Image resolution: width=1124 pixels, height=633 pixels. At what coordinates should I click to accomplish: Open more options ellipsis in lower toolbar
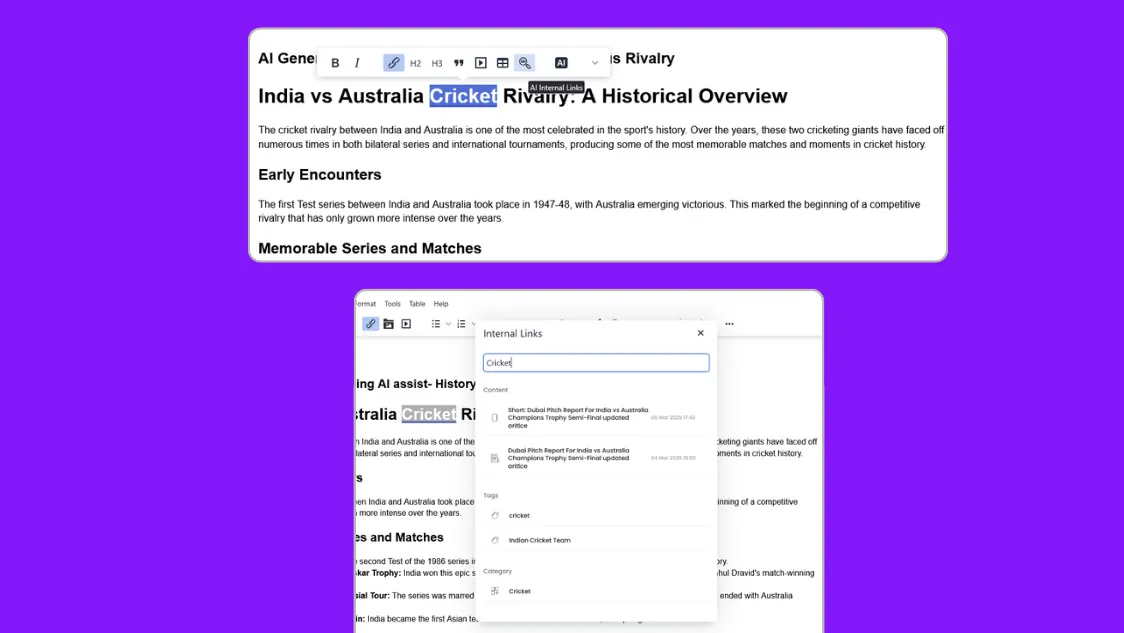pyautogui.click(x=729, y=324)
